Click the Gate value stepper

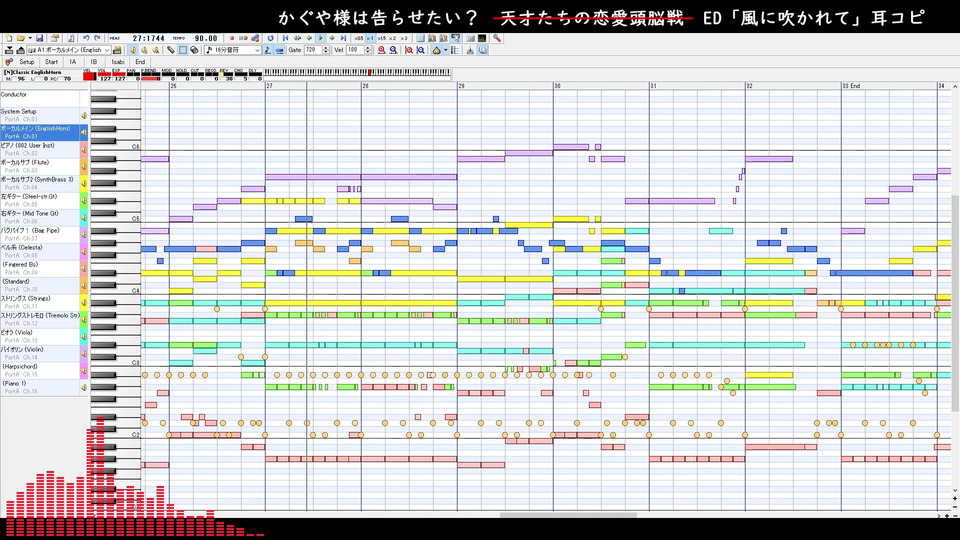(x=326, y=50)
